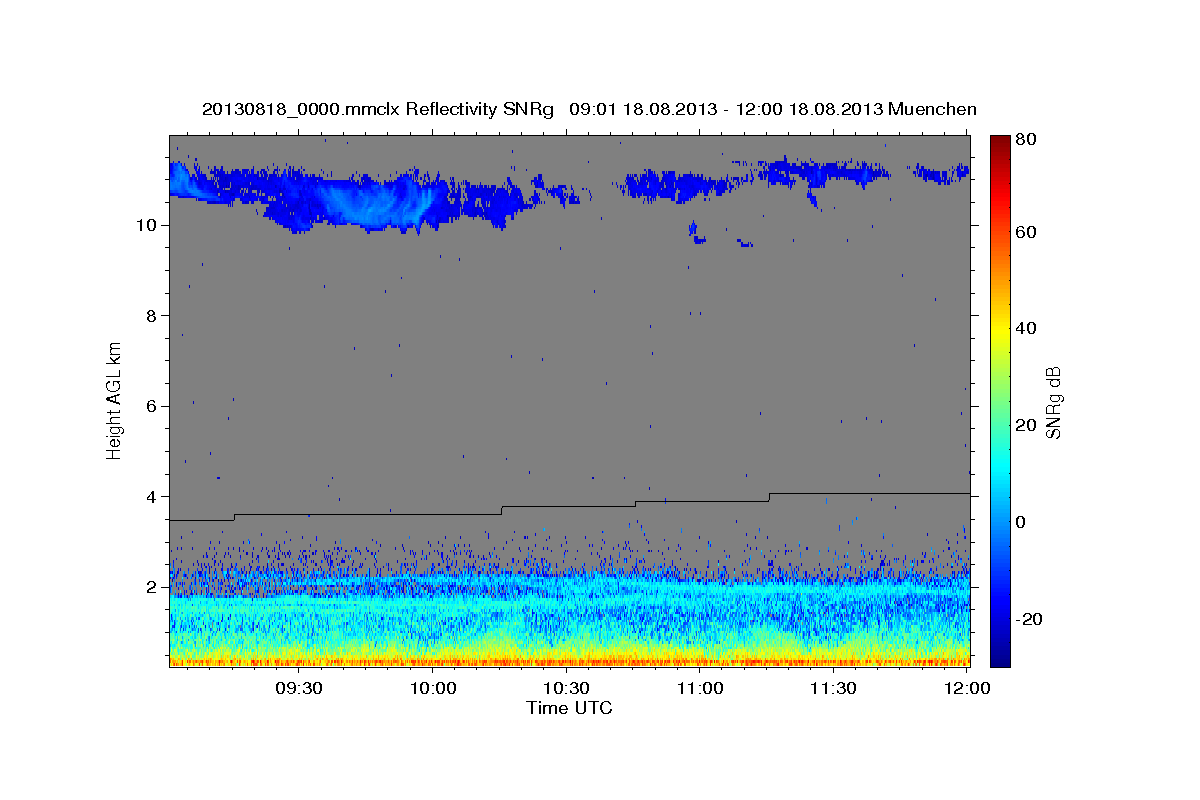
Task: Click the colorbar value label -20
Action: (x=1029, y=619)
